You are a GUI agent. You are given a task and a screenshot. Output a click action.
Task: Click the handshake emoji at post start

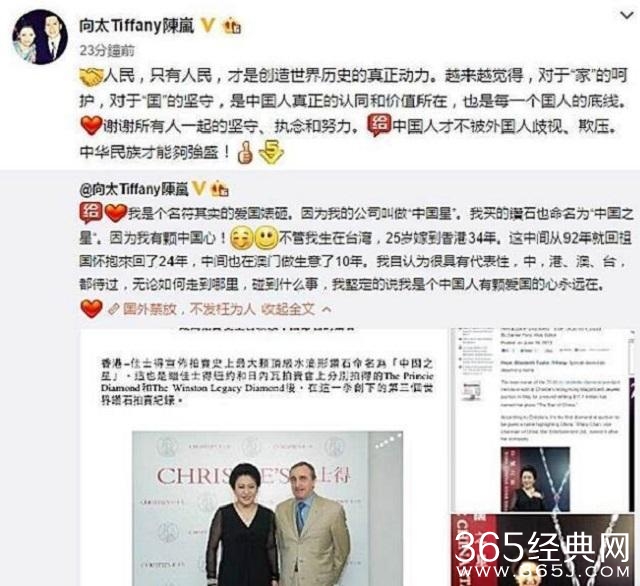tap(91, 77)
